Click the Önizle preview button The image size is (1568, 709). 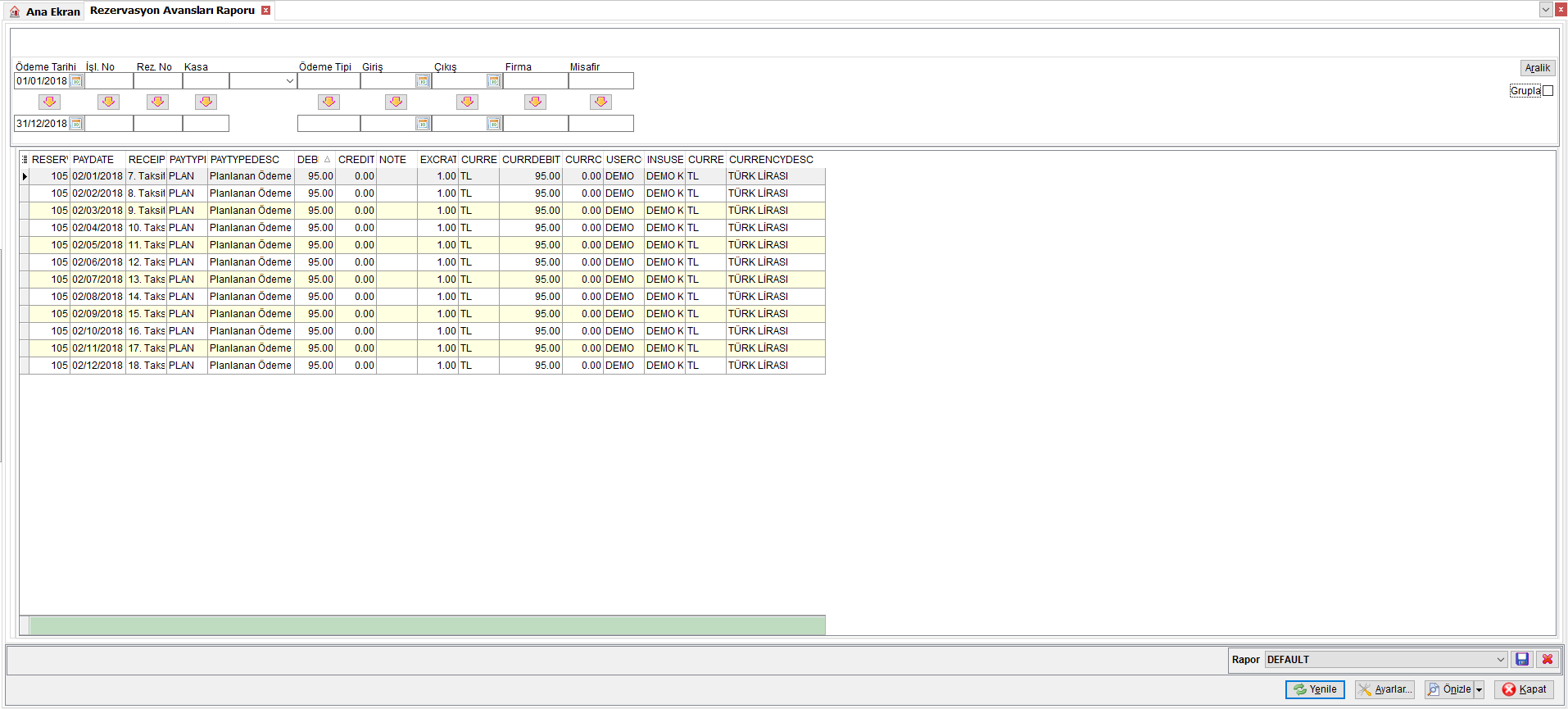tap(1448, 689)
